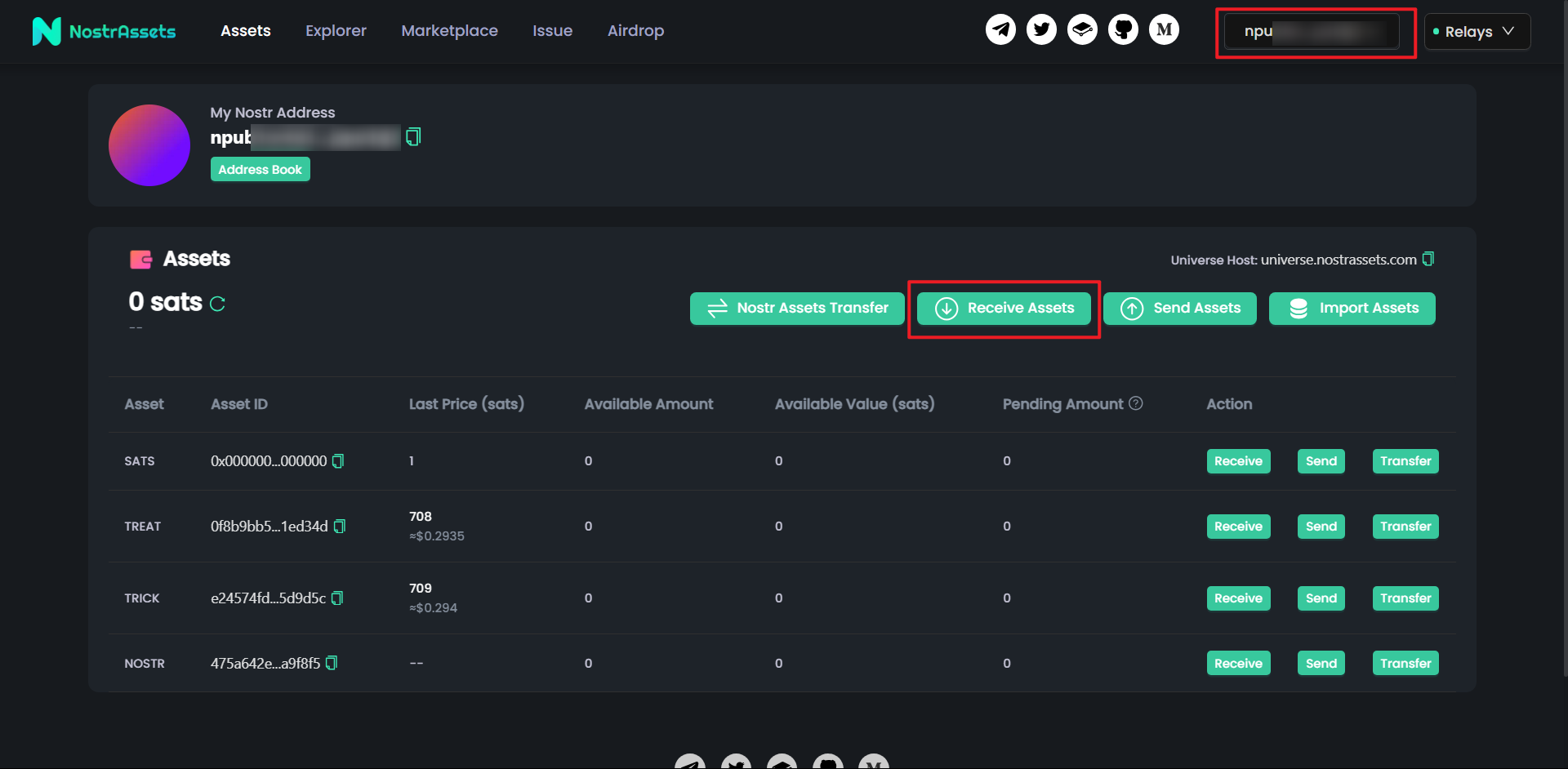The image size is (1568, 769).
Task: Copy my Nostr address
Action: click(413, 136)
